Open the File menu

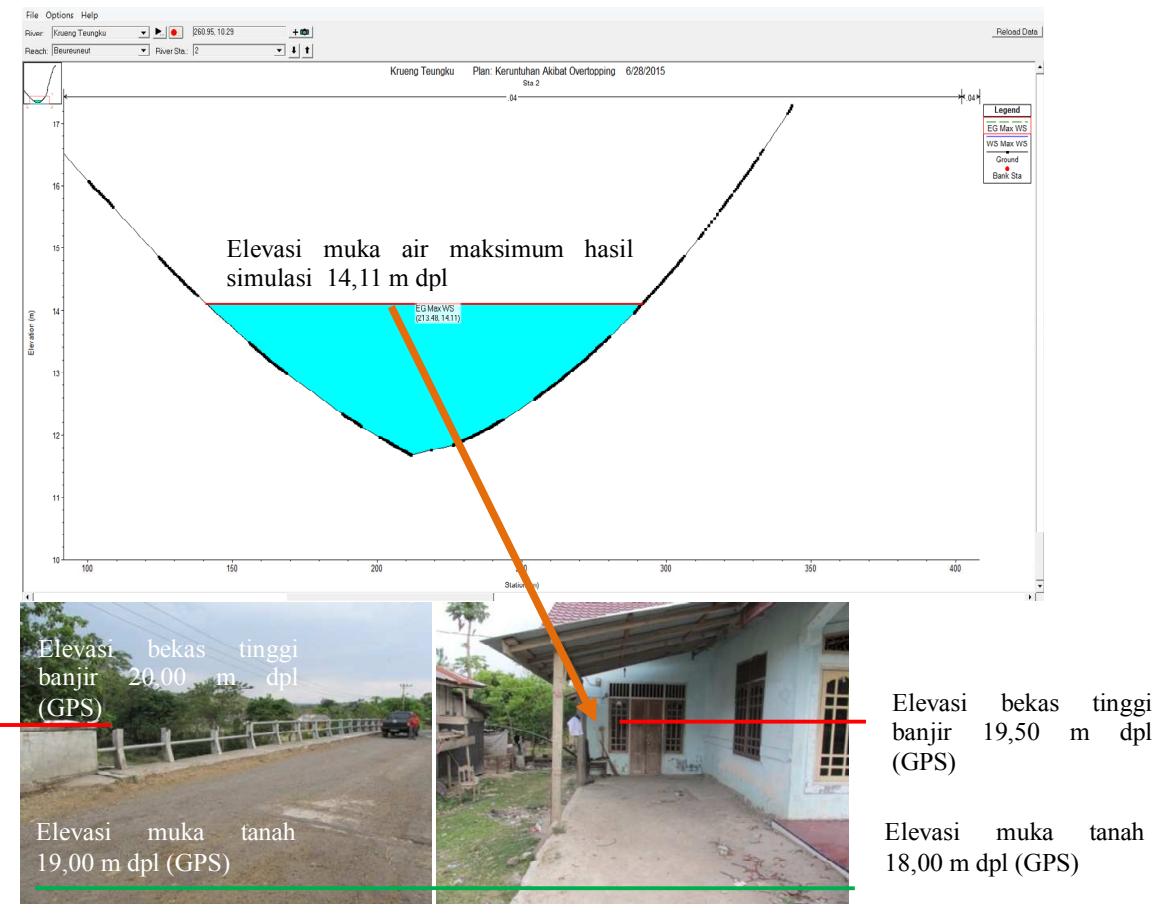(32, 15)
